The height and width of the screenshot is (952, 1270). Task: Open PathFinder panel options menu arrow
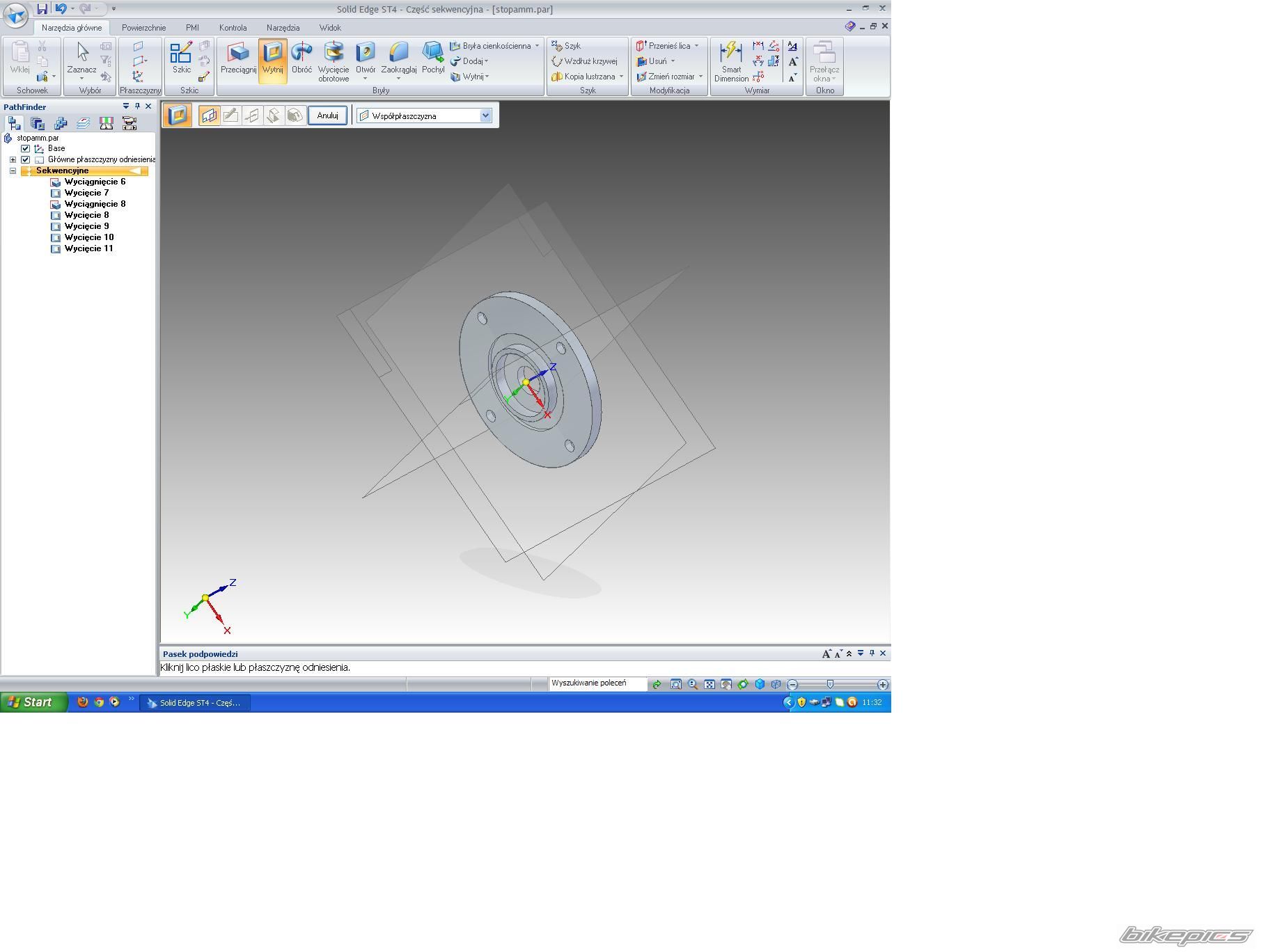coord(126,106)
